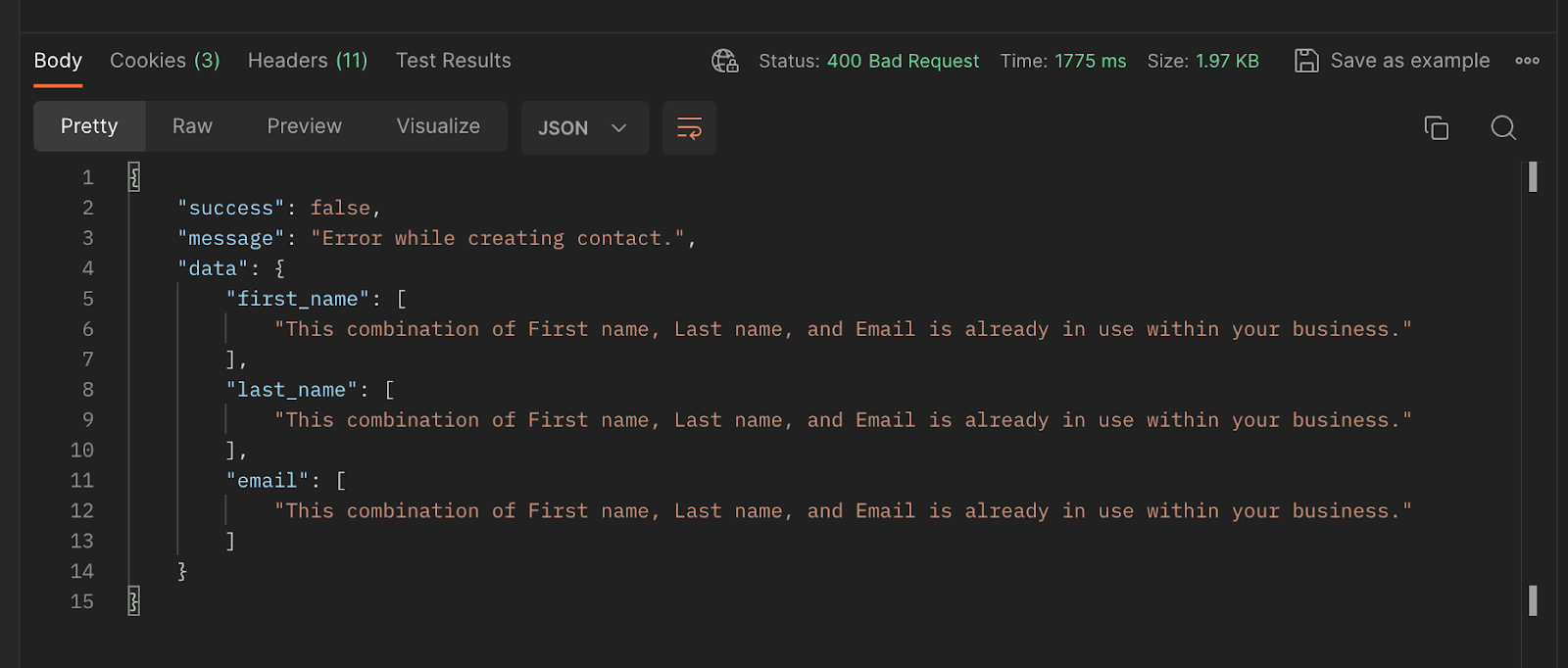Viewport: 1568px width, 668px height.
Task: Switch to Raw response view
Action: click(192, 126)
